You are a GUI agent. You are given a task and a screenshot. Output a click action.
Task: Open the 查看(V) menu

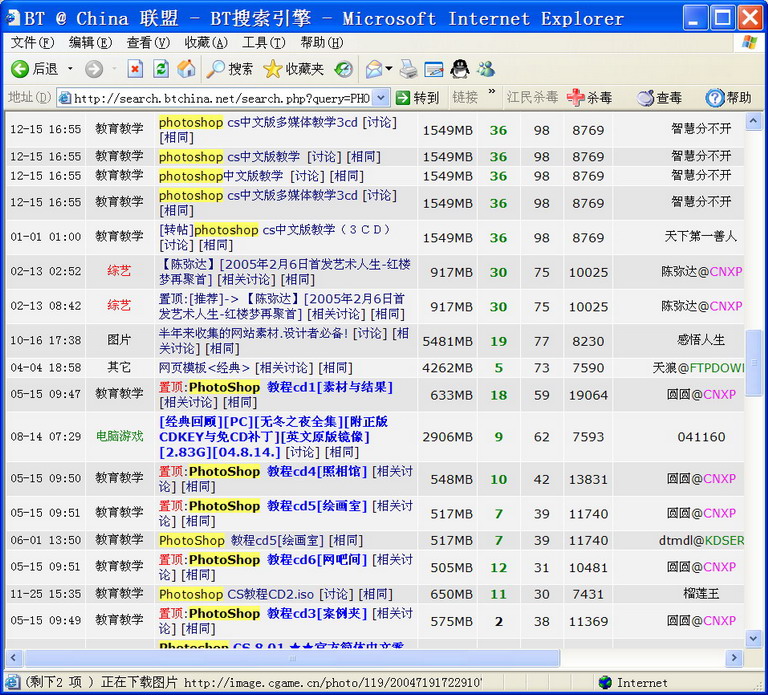click(148, 43)
